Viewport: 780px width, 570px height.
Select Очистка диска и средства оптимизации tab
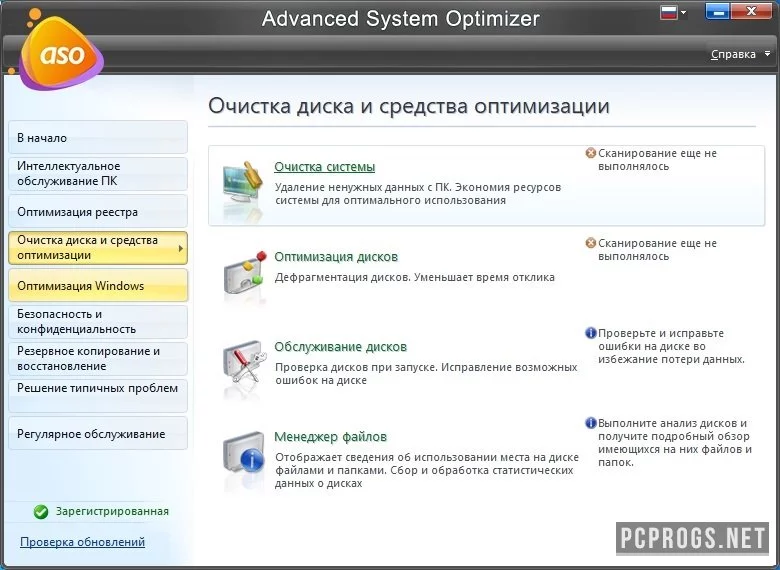(x=98, y=248)
